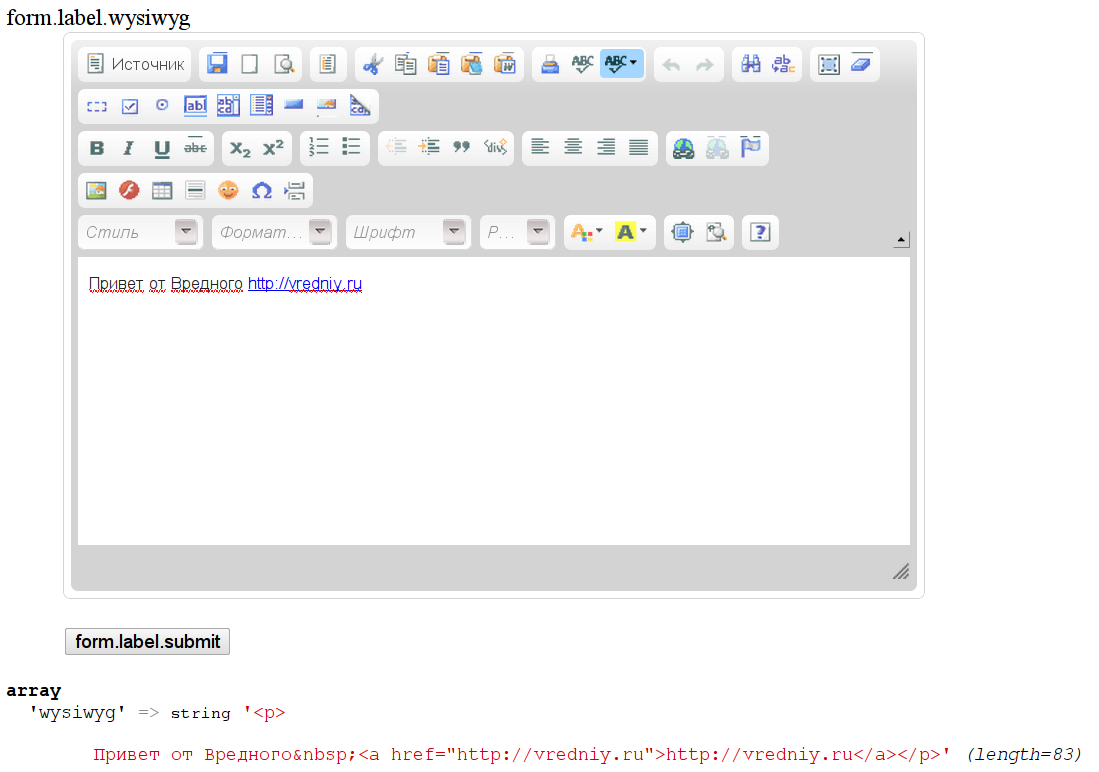Click the Insert Image icon

pyautogui.click(x=96, y=190)
